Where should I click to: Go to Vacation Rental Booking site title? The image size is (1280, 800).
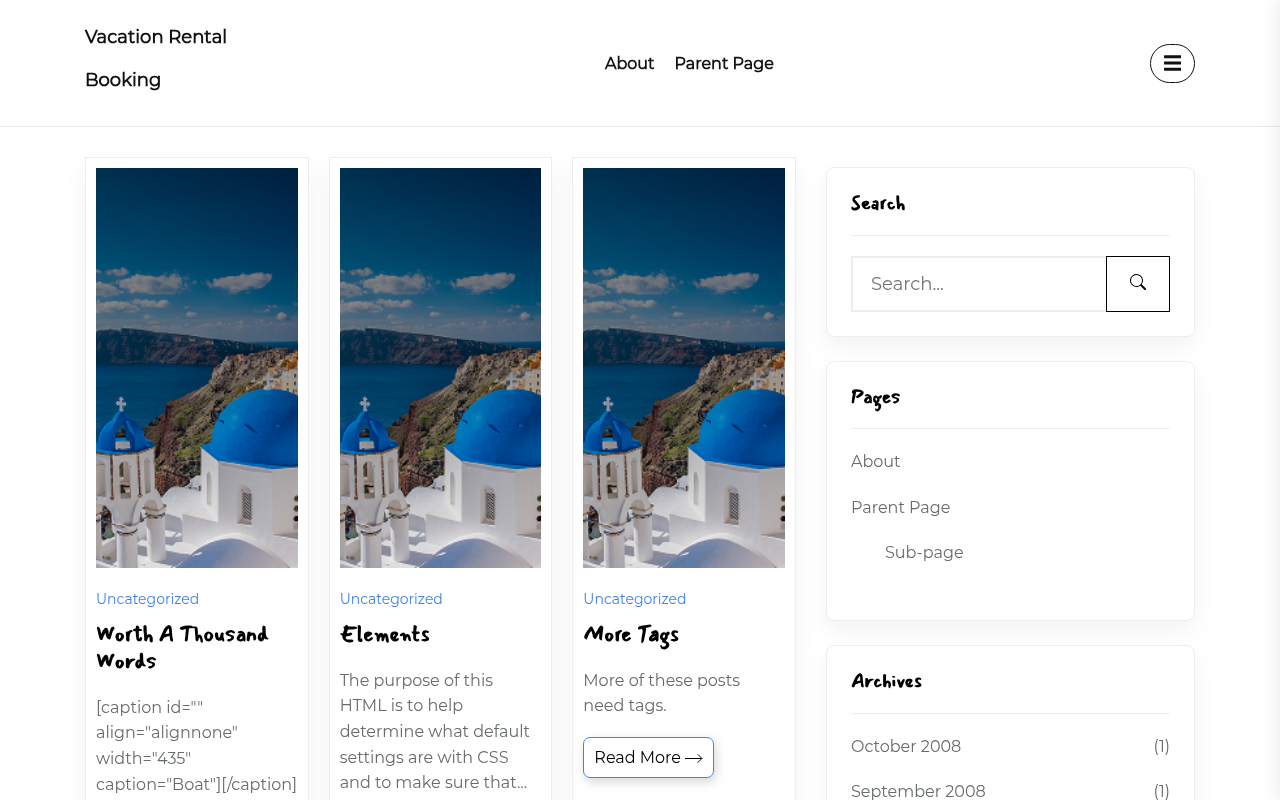(x=156, y=58)
